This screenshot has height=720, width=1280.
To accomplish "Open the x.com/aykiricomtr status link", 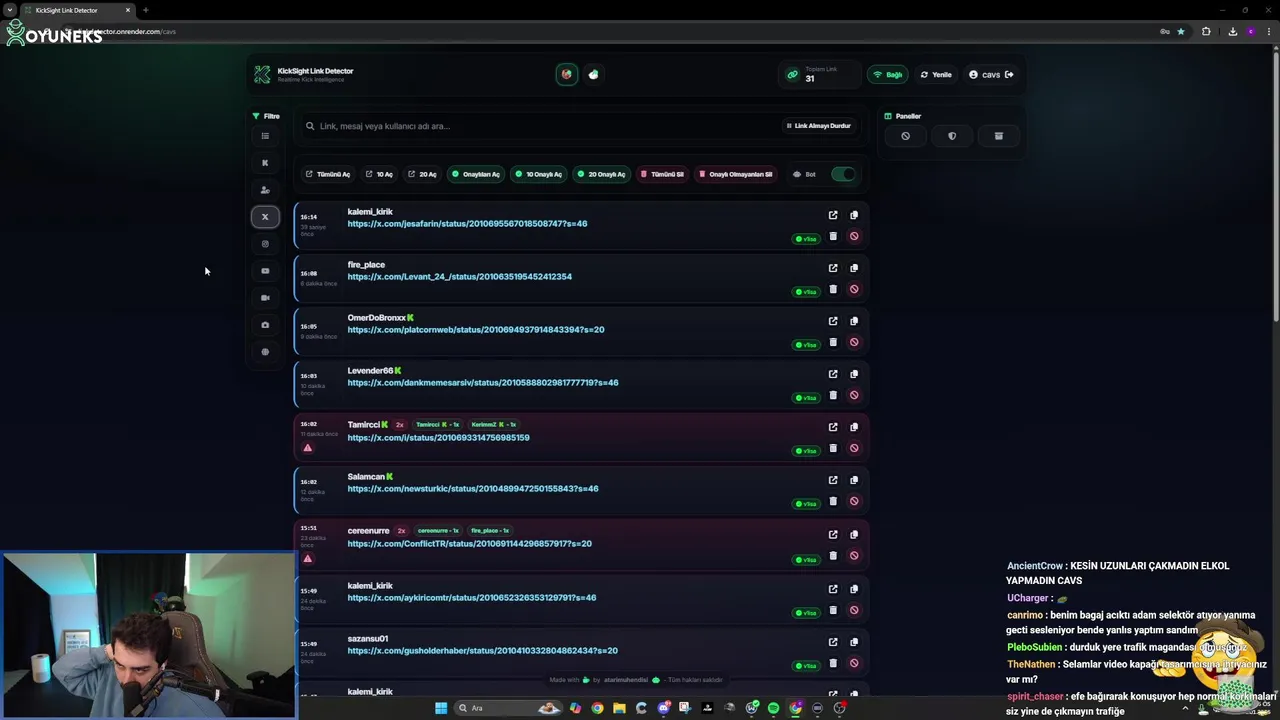I will (472, 598).
